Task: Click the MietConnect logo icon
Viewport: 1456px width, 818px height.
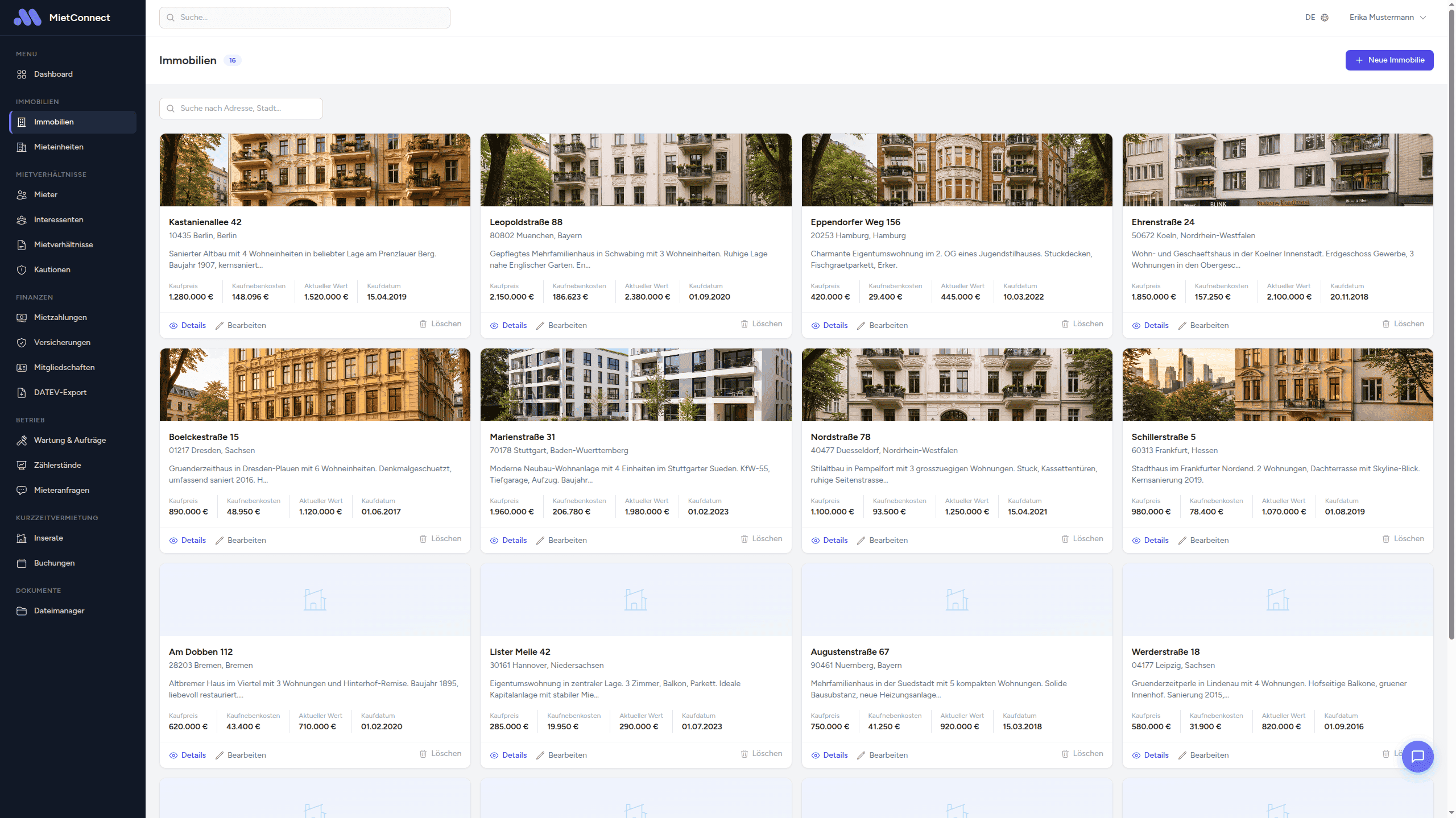Action: (27, 18)
